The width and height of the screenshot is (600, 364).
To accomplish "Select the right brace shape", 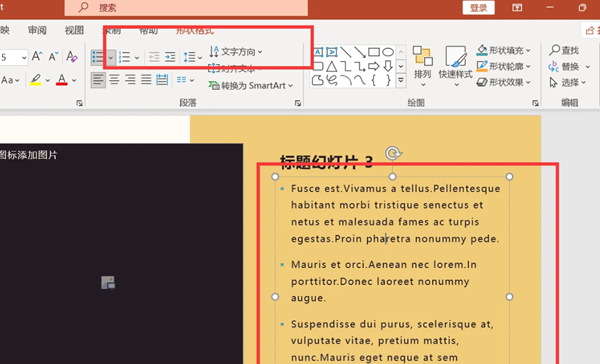I will point(388,80).
